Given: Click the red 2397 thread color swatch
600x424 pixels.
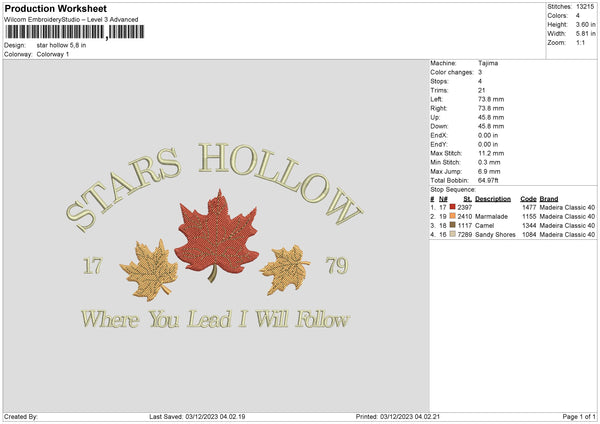Looking at the screenshot, I should (x=452, y=207).
